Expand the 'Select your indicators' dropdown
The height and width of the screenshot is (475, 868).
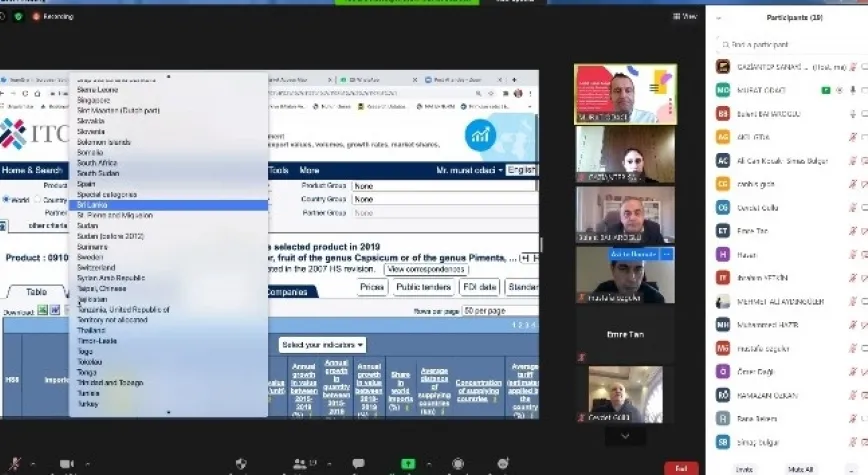[x=322, y=345]
